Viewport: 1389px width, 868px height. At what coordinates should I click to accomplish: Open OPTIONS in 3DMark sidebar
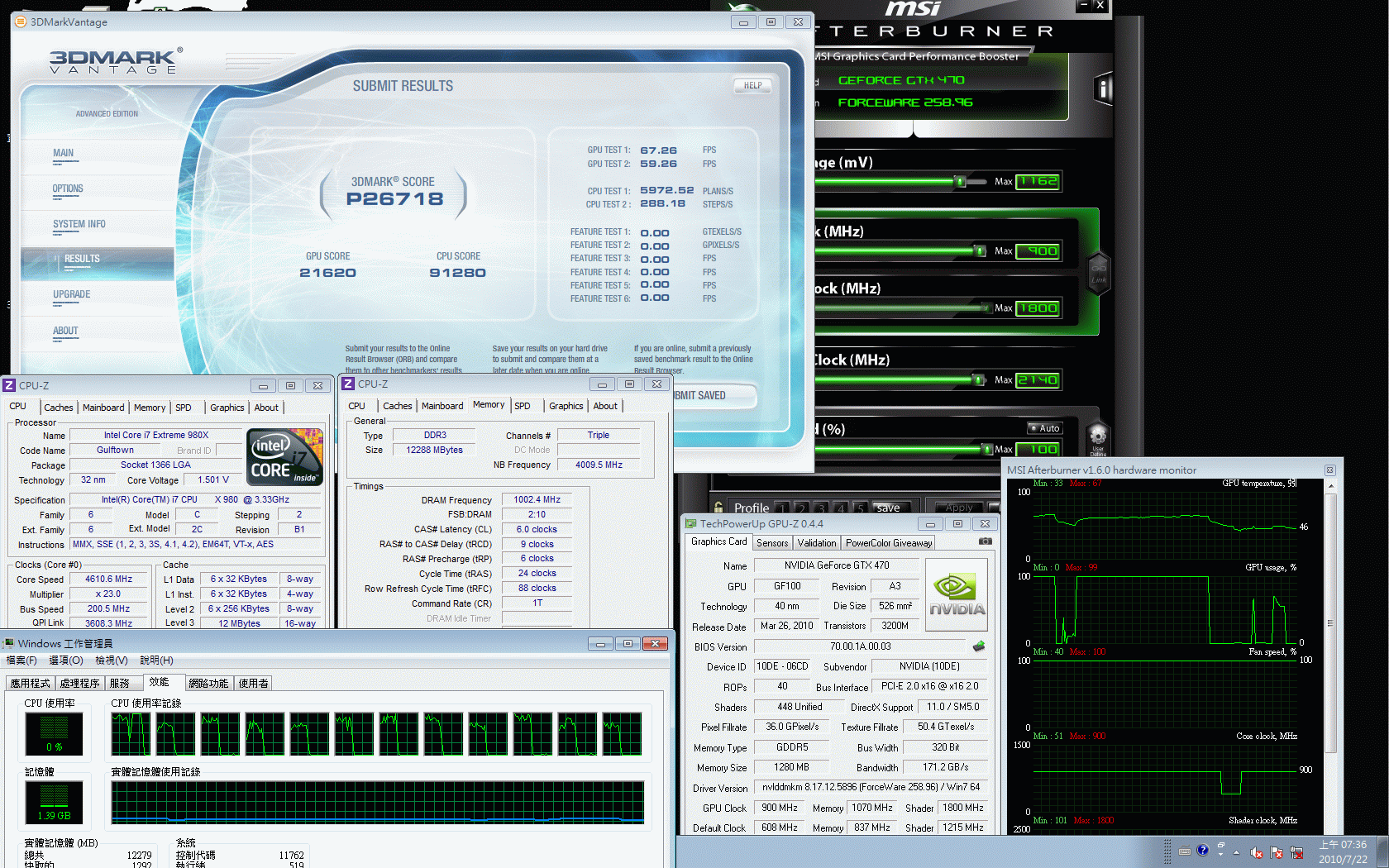point(68,188)
